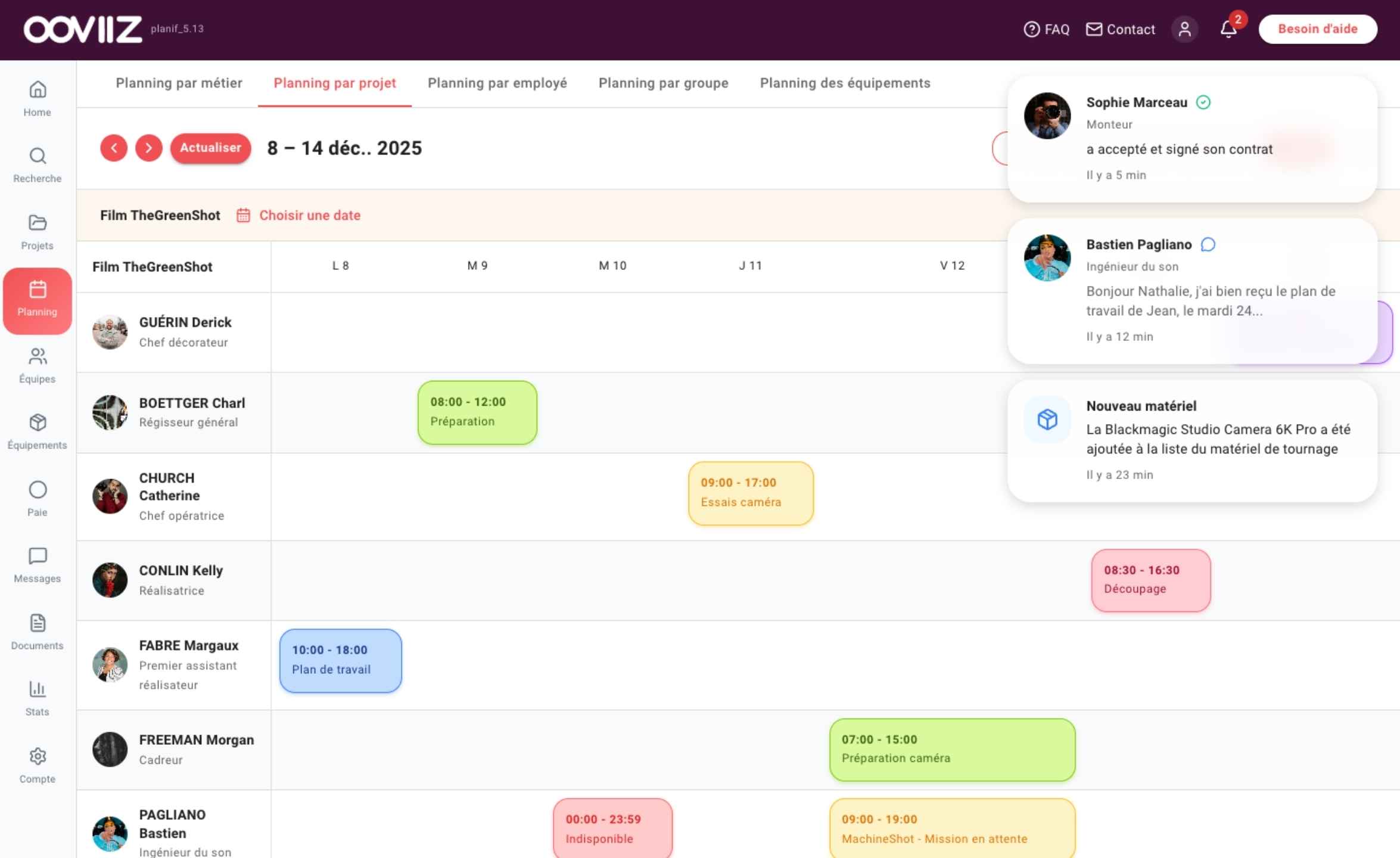
Task: Switch to Planning des équipements tab
Action: coord(845,83)
